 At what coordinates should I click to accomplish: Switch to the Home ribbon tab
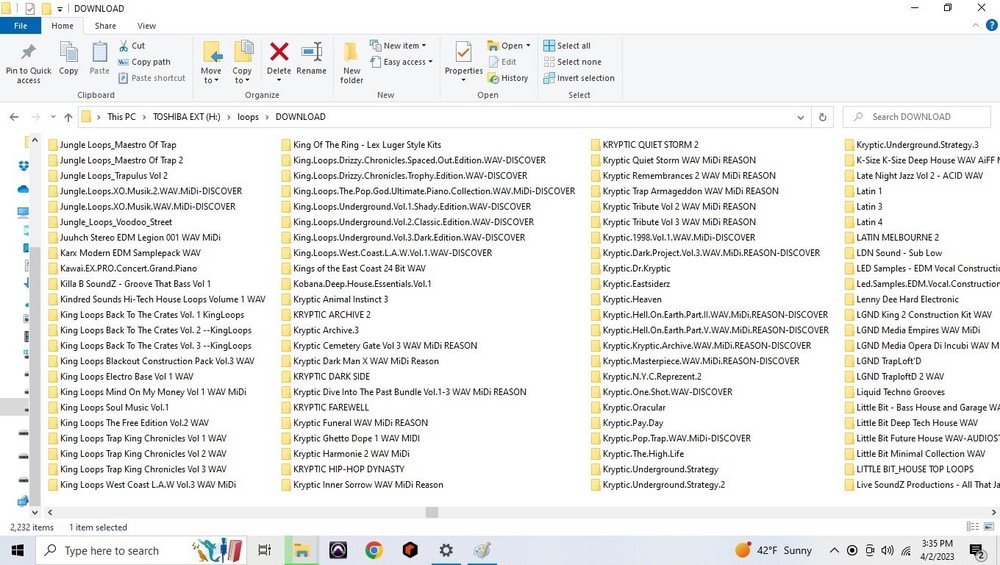(x=62, y=26)
